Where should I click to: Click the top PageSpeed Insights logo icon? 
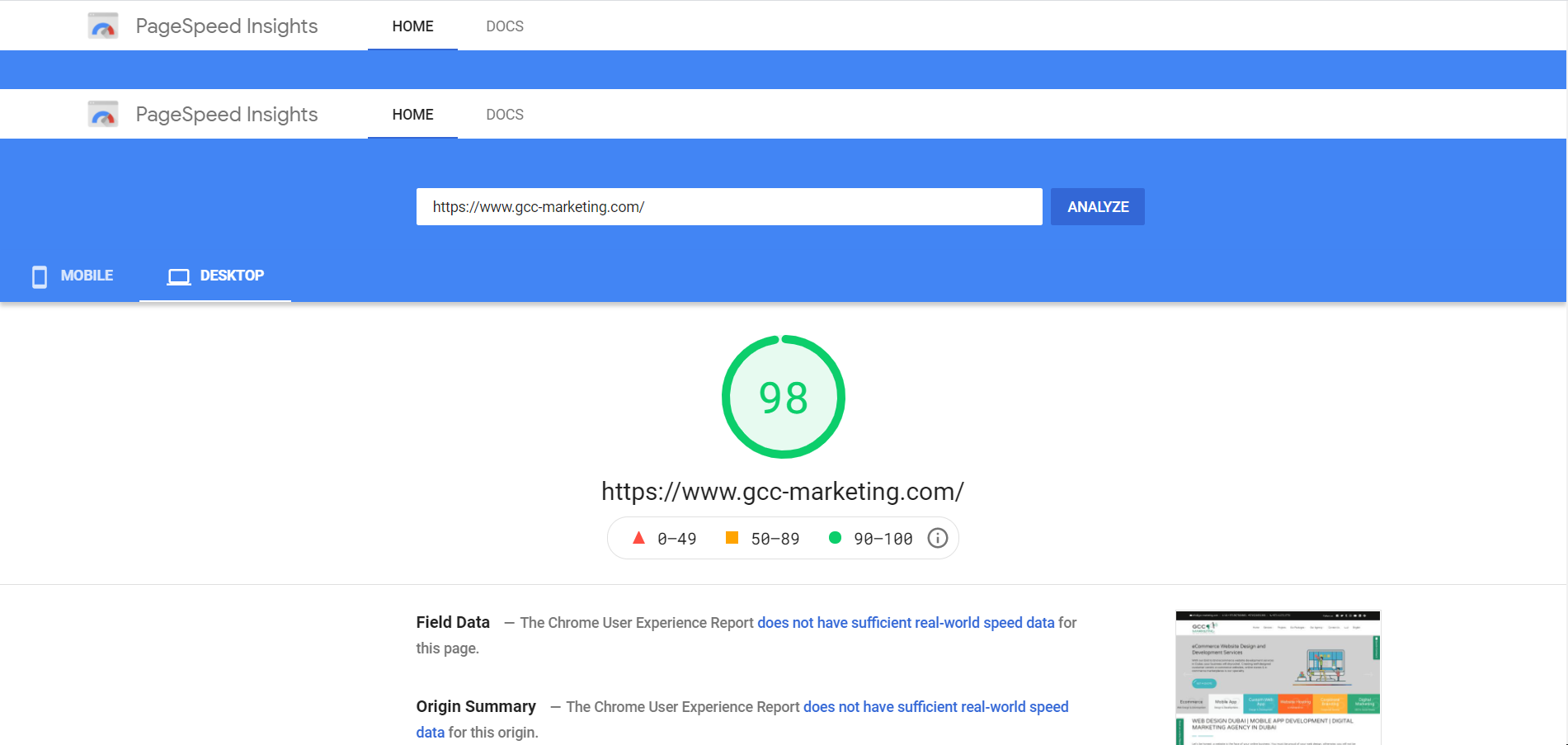pos(103,26)
